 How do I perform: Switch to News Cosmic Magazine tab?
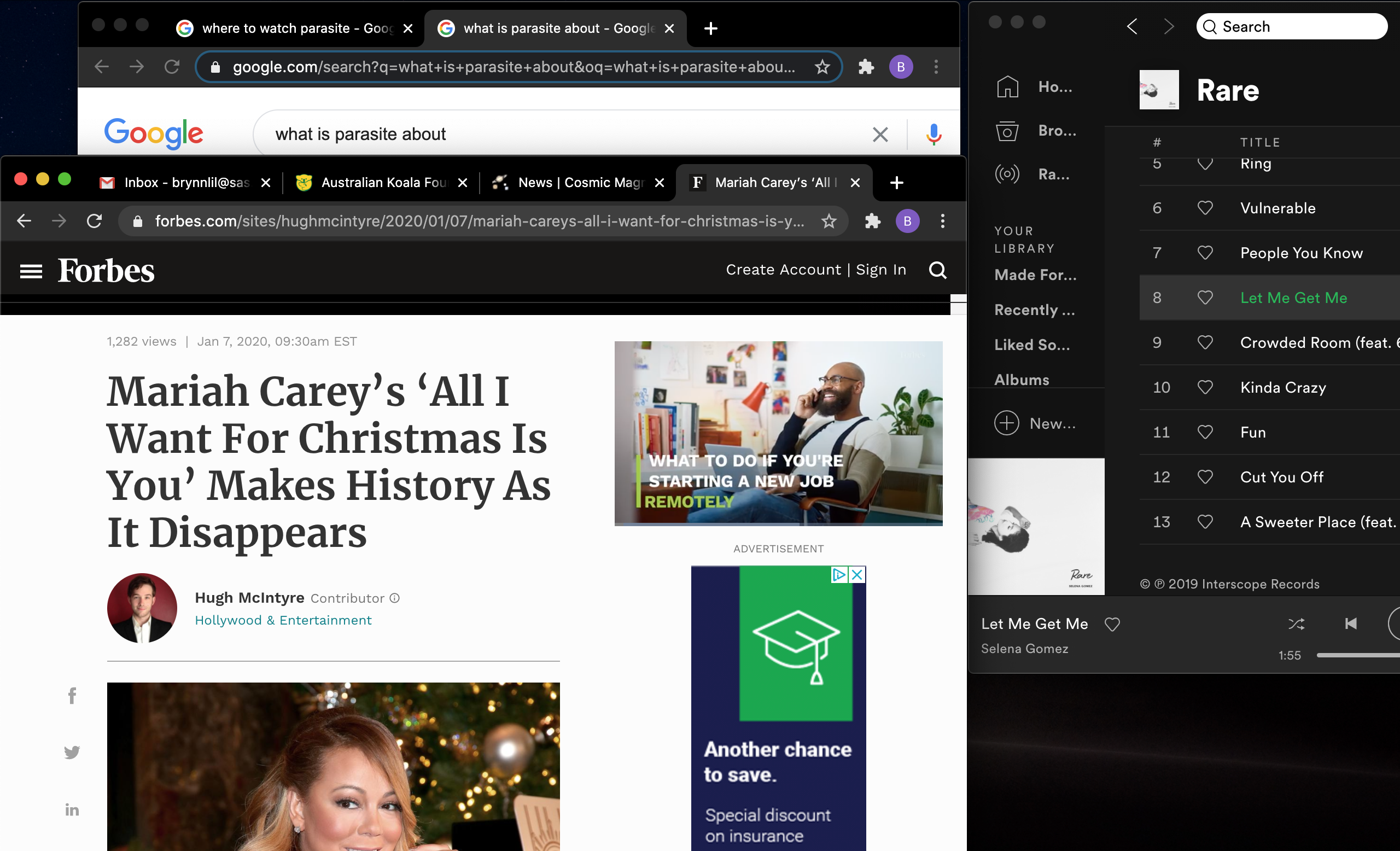click(x=579, y=182)
